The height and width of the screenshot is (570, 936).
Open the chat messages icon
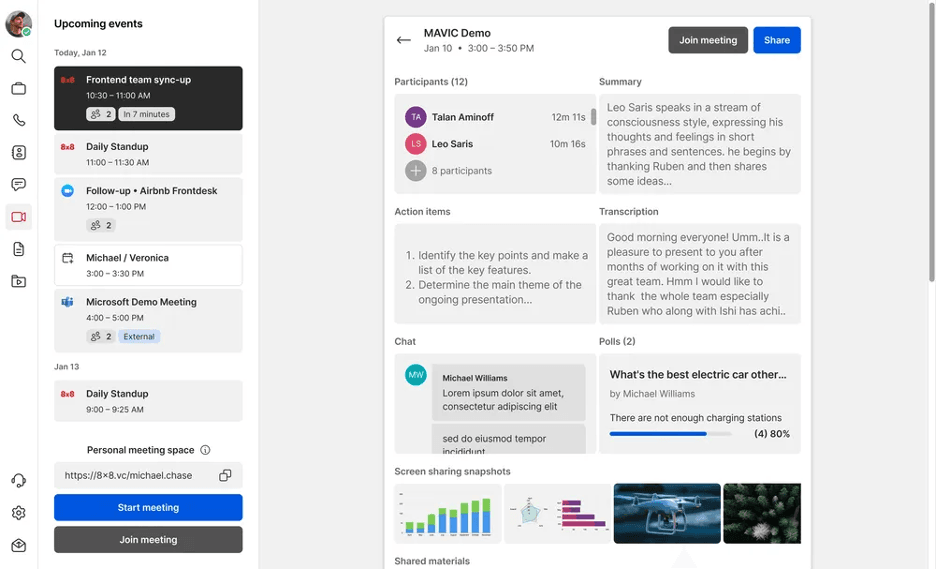18,185
